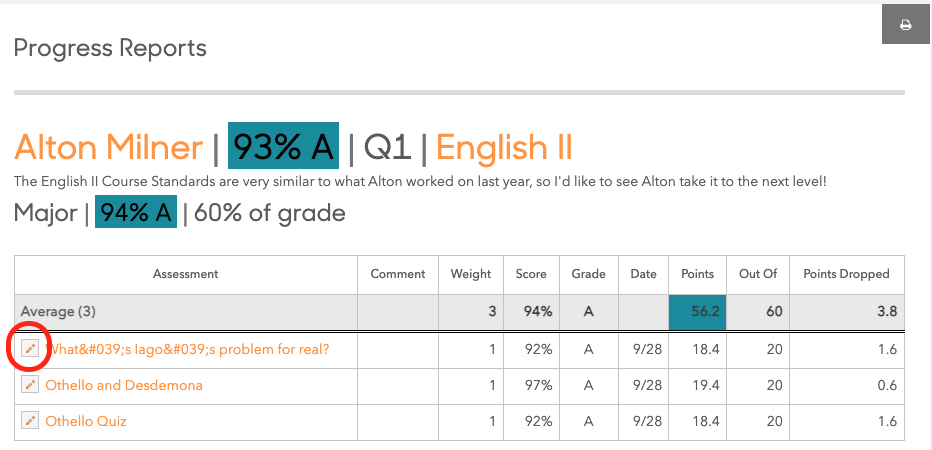This screenshot has width=932, height=450.
Task: Click the Date column header
Action: pos(644,274)
